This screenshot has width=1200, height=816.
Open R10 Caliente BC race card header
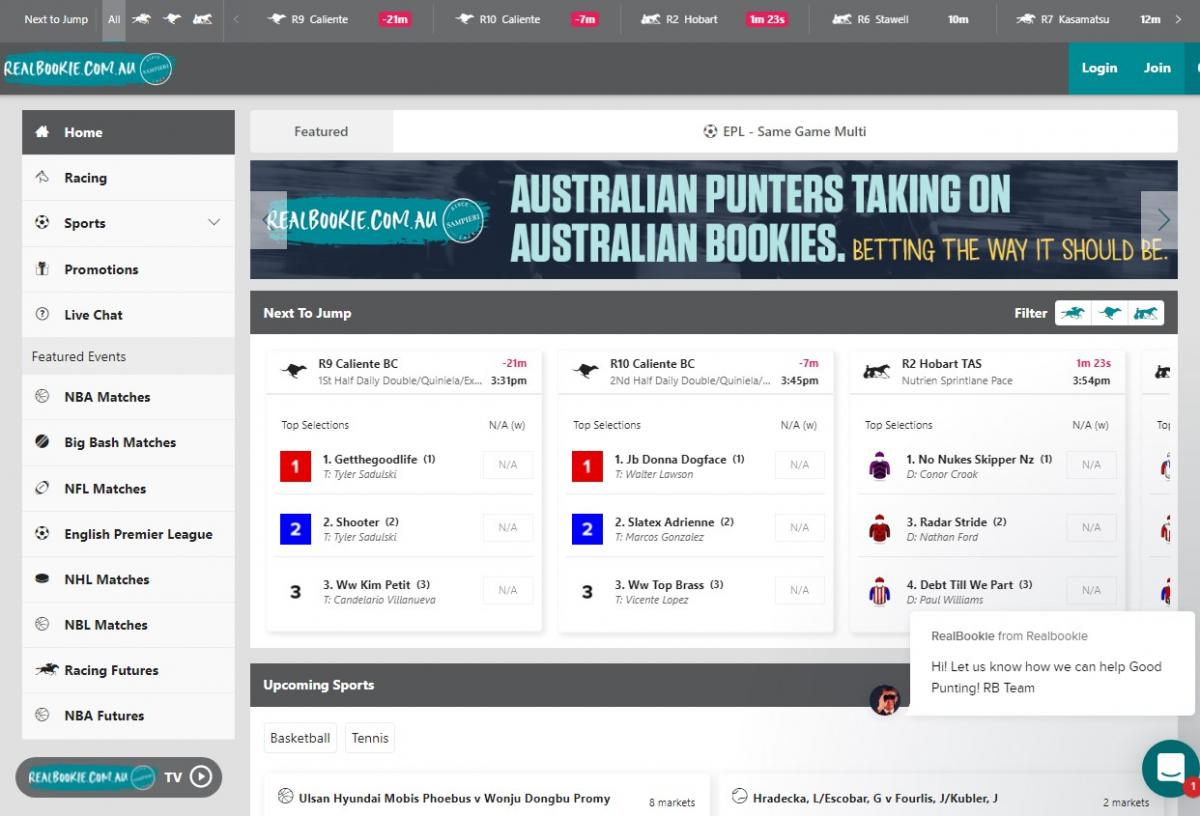(696, 372)
